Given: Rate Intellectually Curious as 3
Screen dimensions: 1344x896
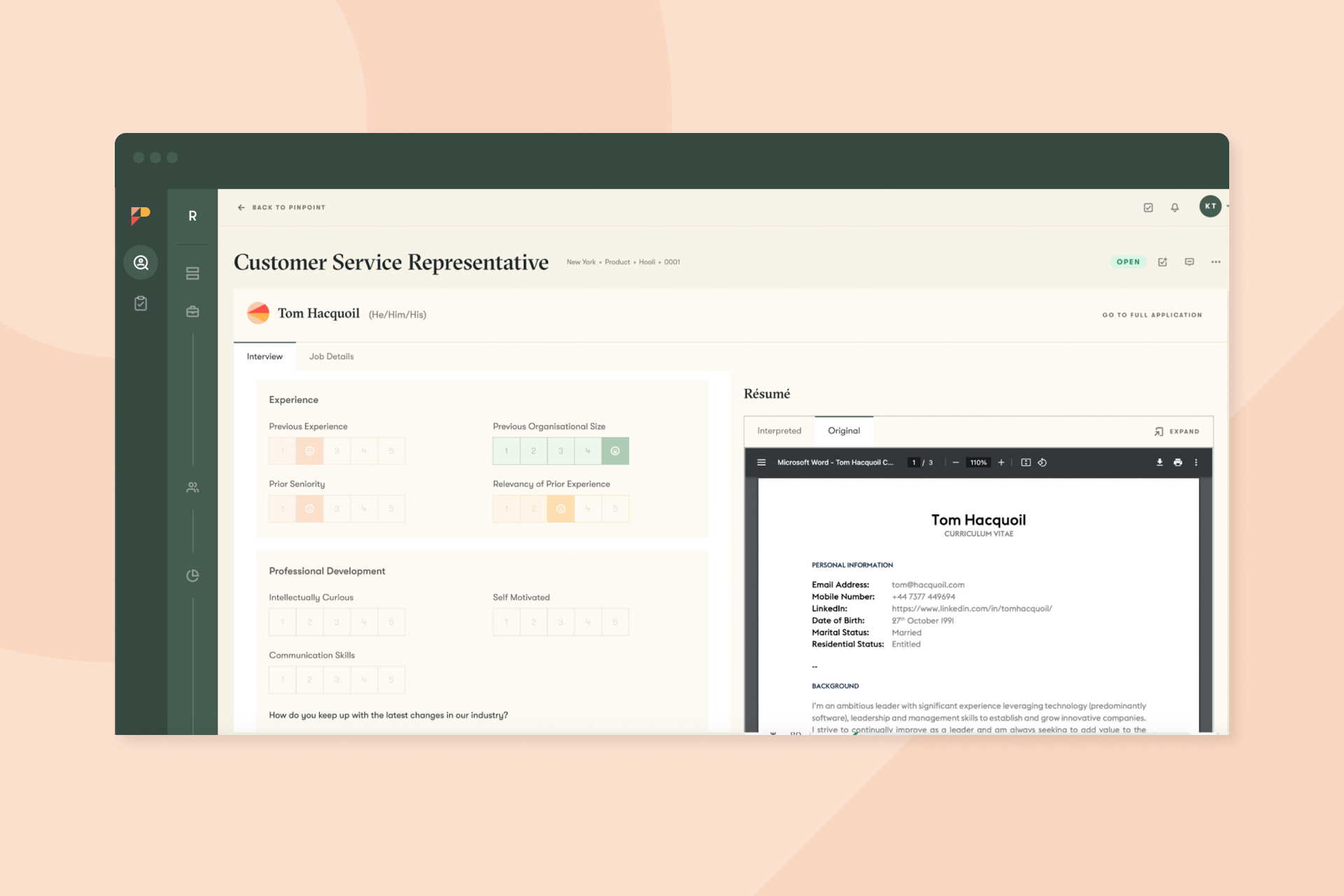Looking at the screenshot, I should [x=337, y=622].
